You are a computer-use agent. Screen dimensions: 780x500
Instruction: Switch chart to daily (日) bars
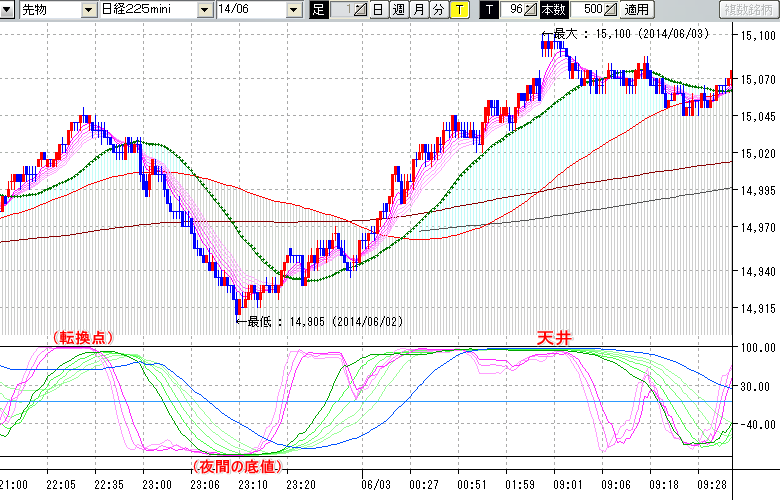(x=377, y=10)
